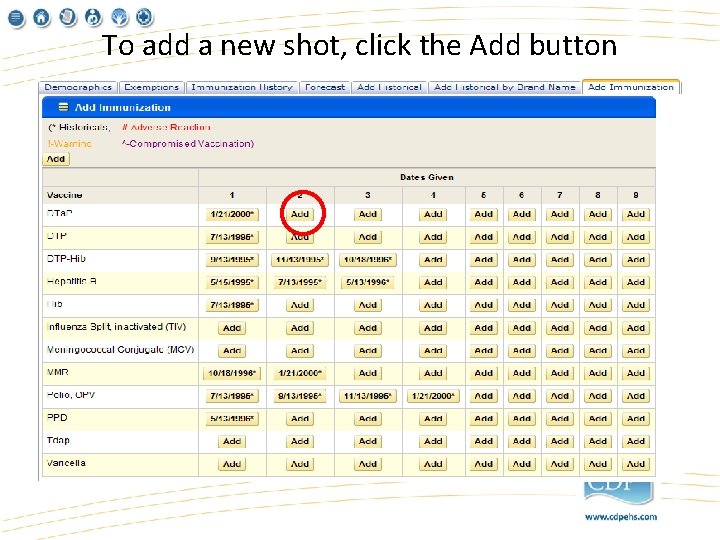The image size is (720, 540).
Task: Open Add Historical by Brand Name tab
Action: pos(505,87)
